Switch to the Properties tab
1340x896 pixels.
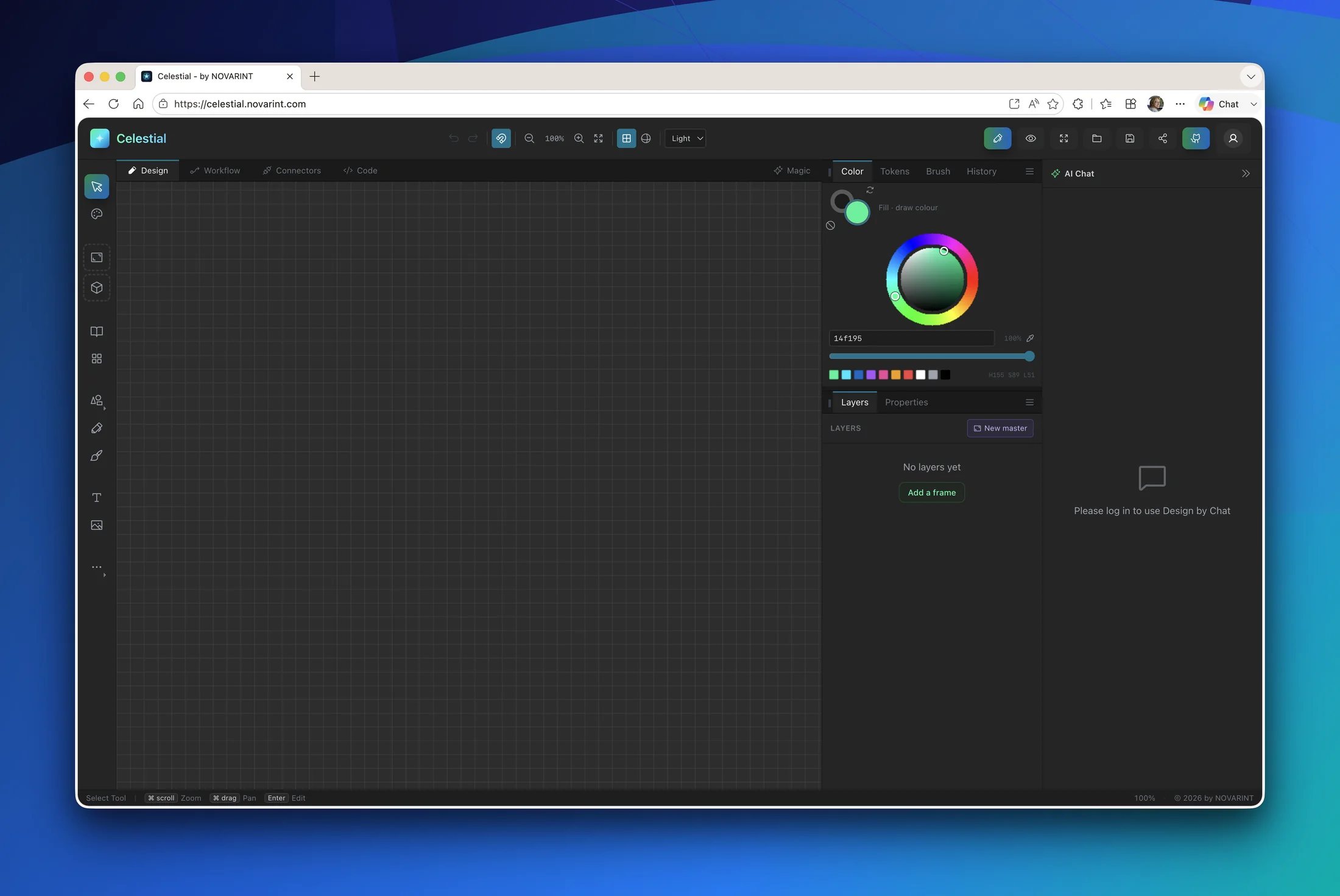pyautogui.click(x=906, y=403)
